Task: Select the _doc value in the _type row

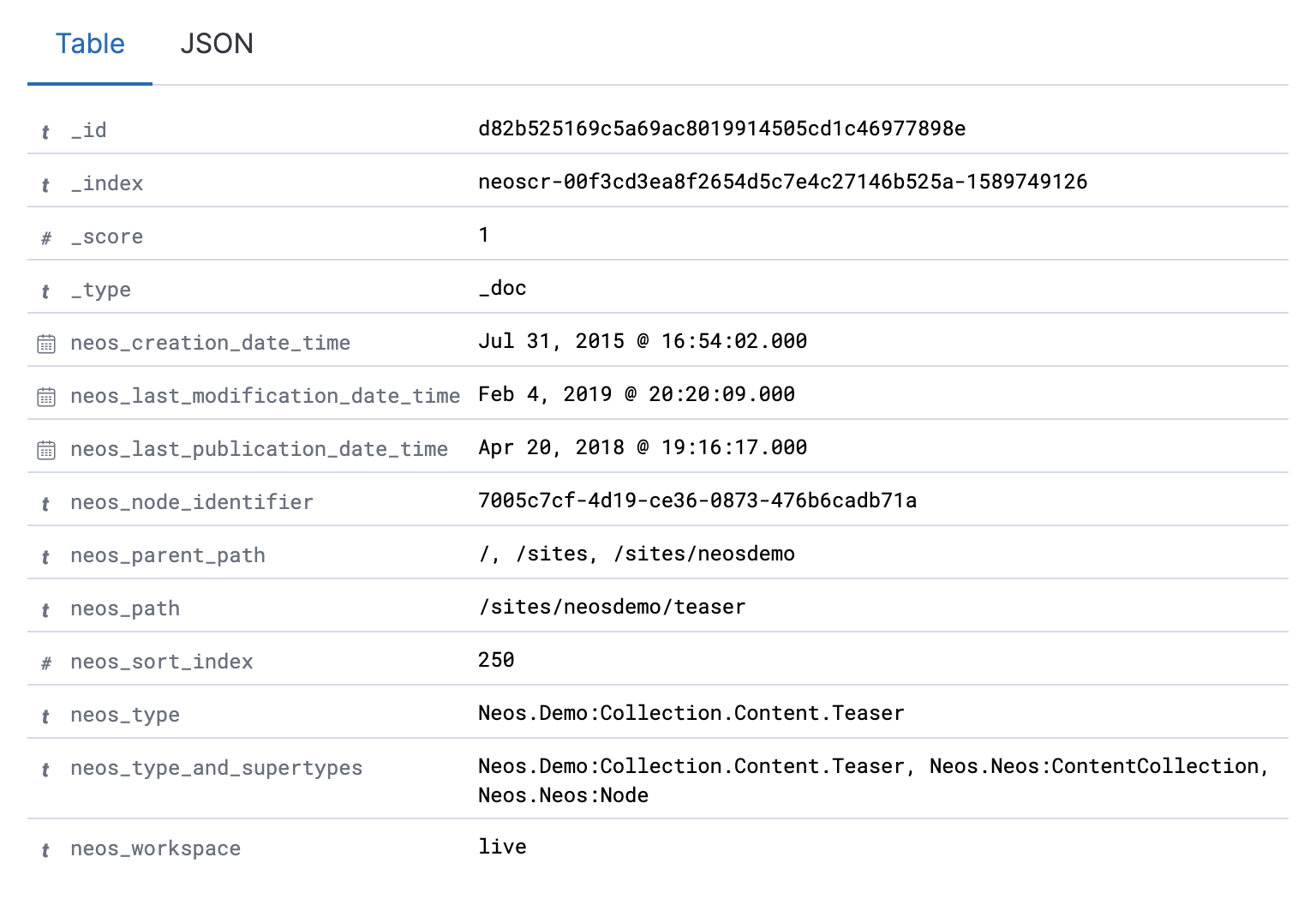Action: point(503,288)
